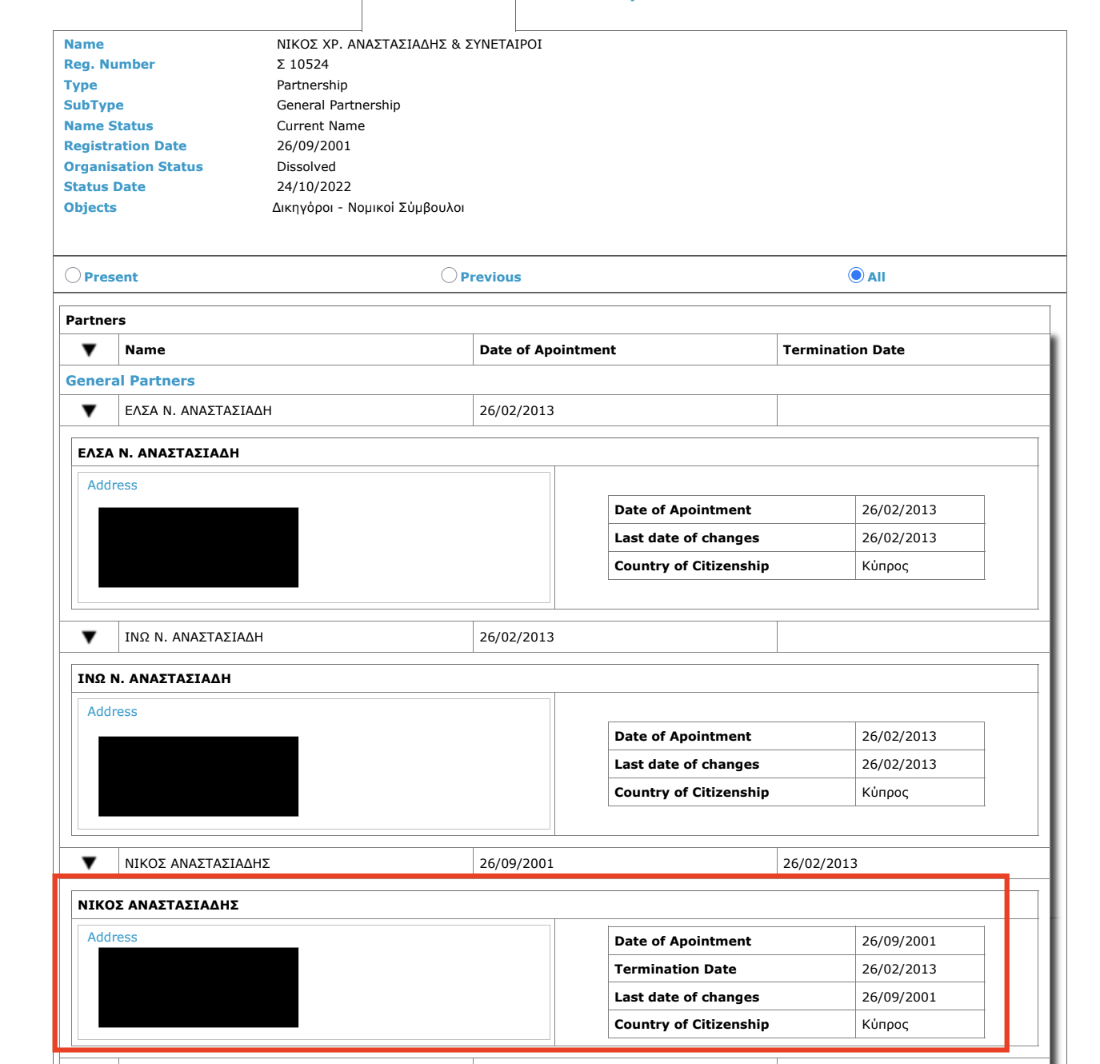This screenshot has width=1100, height=1064.
Task: Click the Termination Date column header
Action: tap(843, 350)
